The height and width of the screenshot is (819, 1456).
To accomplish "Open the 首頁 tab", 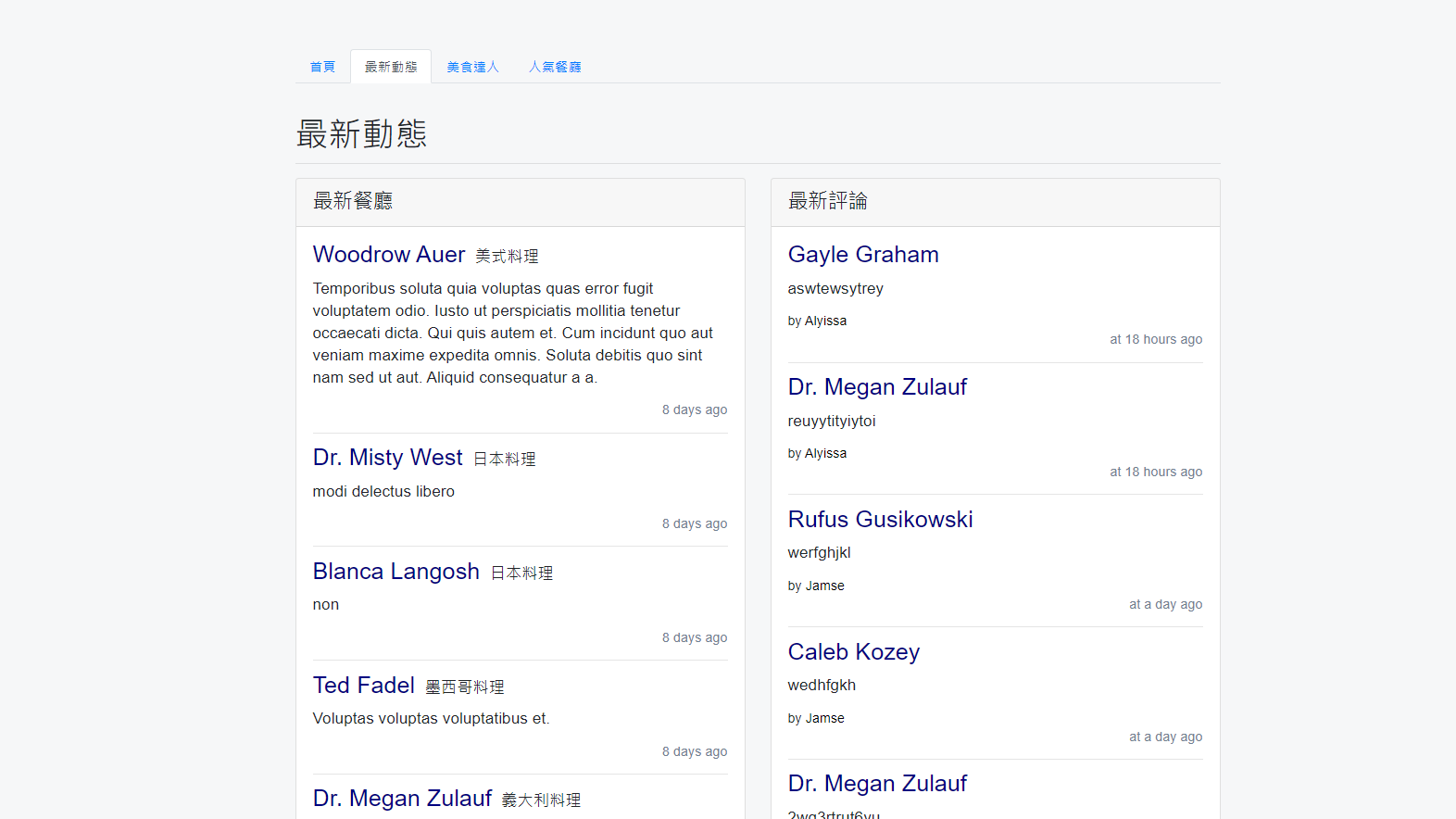I will coord(322,67).
